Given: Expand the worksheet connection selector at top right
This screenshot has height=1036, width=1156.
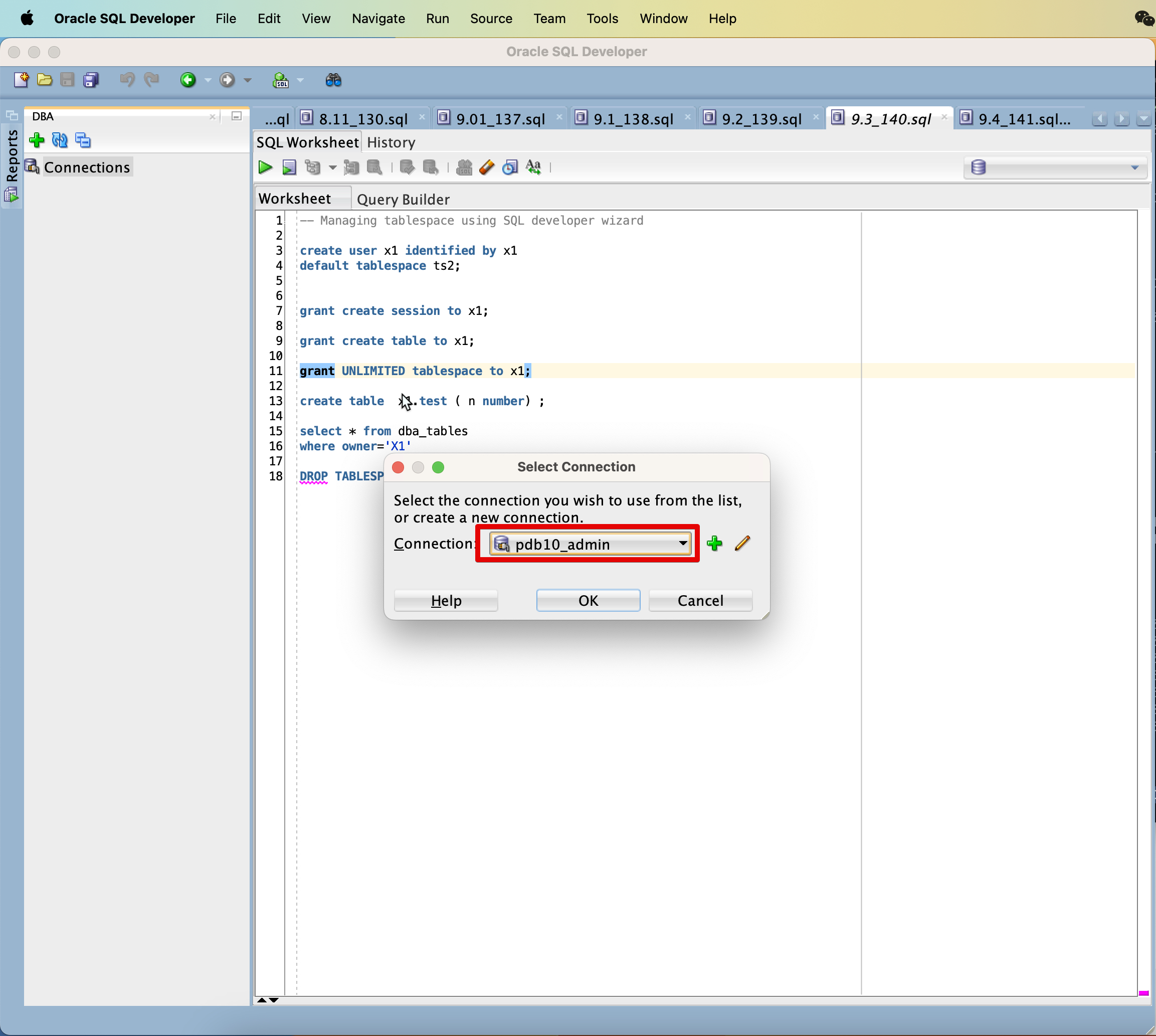Looking at the screenshot, I should click(x=1134, y=168).
